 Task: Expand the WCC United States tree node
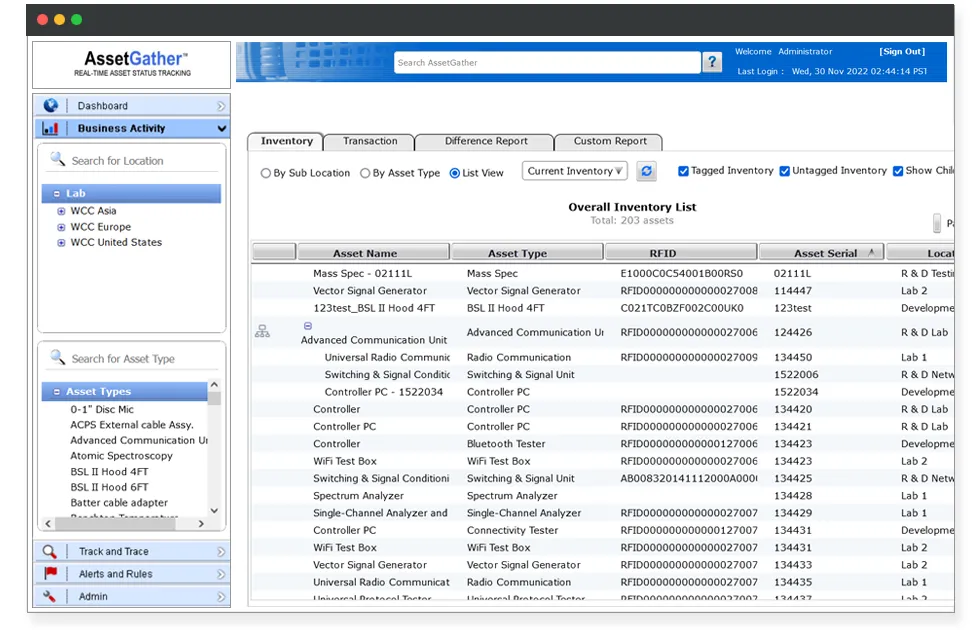(61, 242)
